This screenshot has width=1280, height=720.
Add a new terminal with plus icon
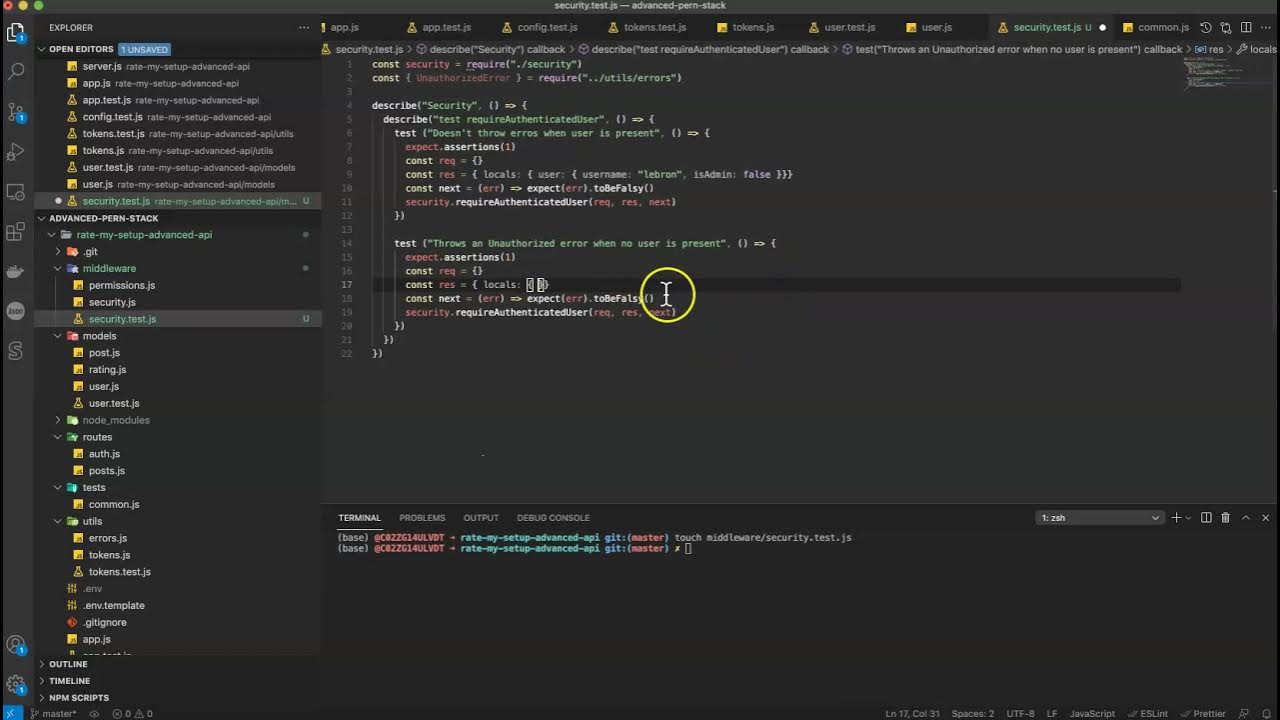pos(1176,518)
